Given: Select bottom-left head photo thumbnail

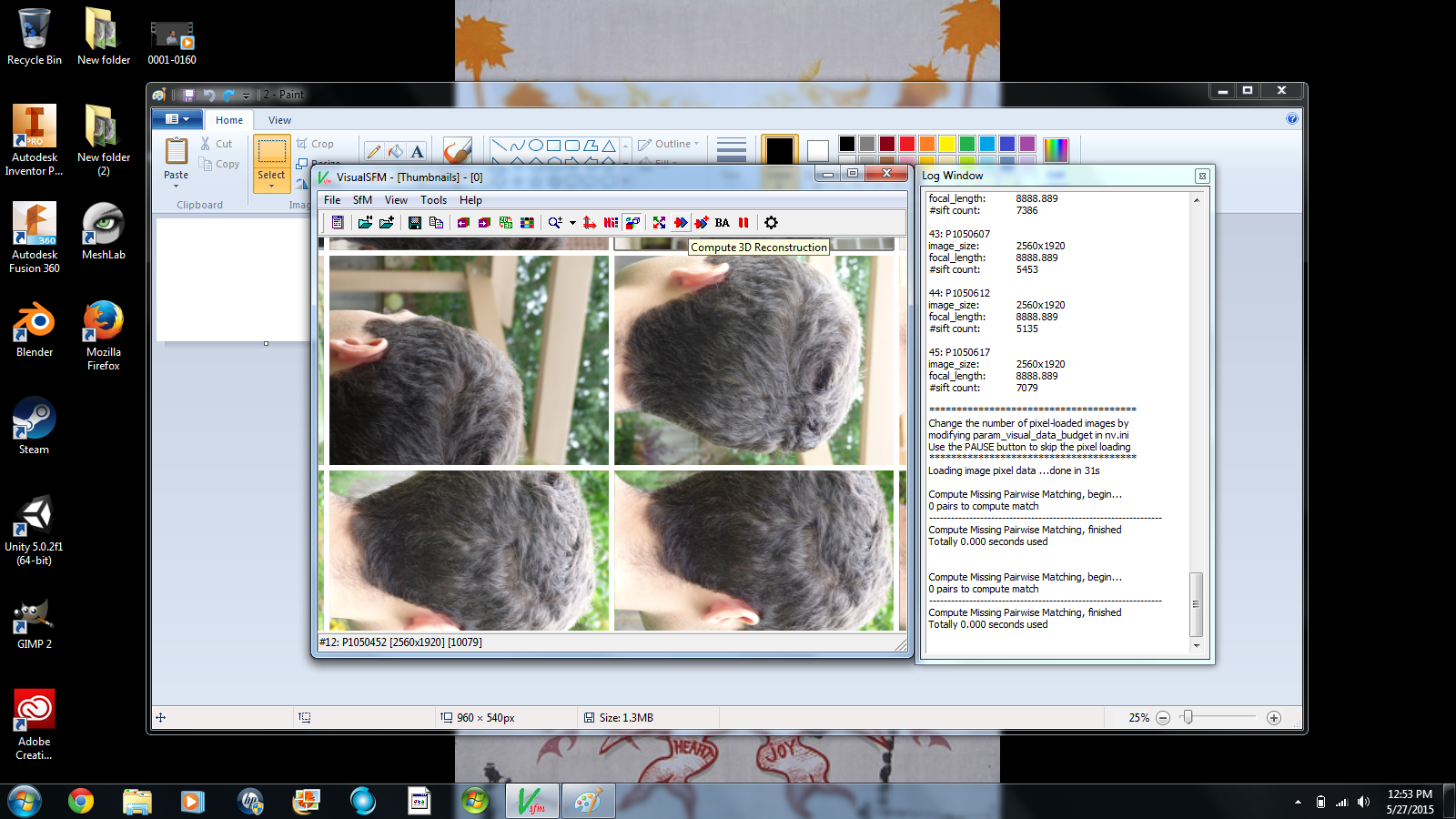Looking at the screenshot, I should [x=469, y=551].
